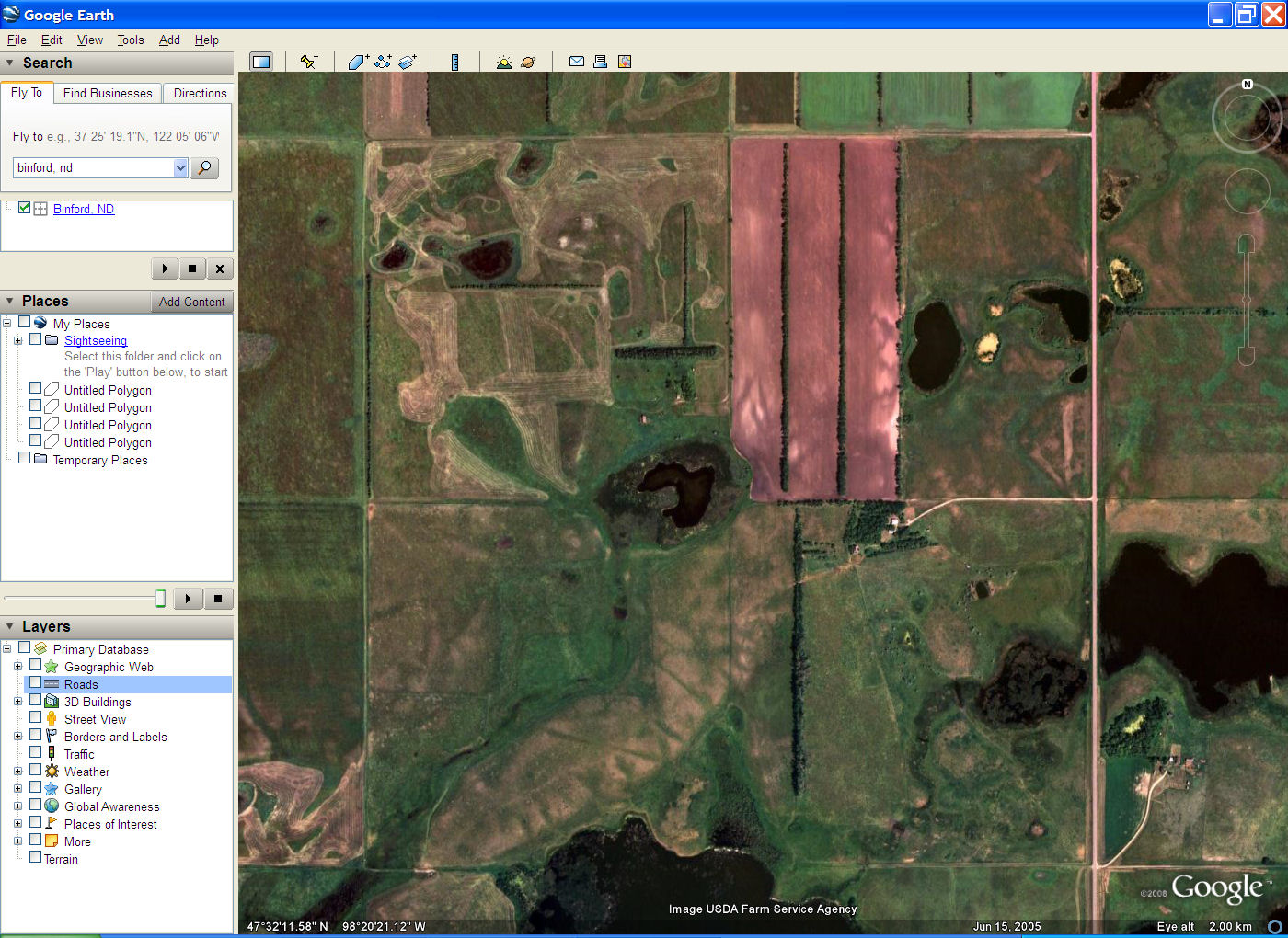Click the Roads layer icon
1288x938 pixels.
[52, 684]
